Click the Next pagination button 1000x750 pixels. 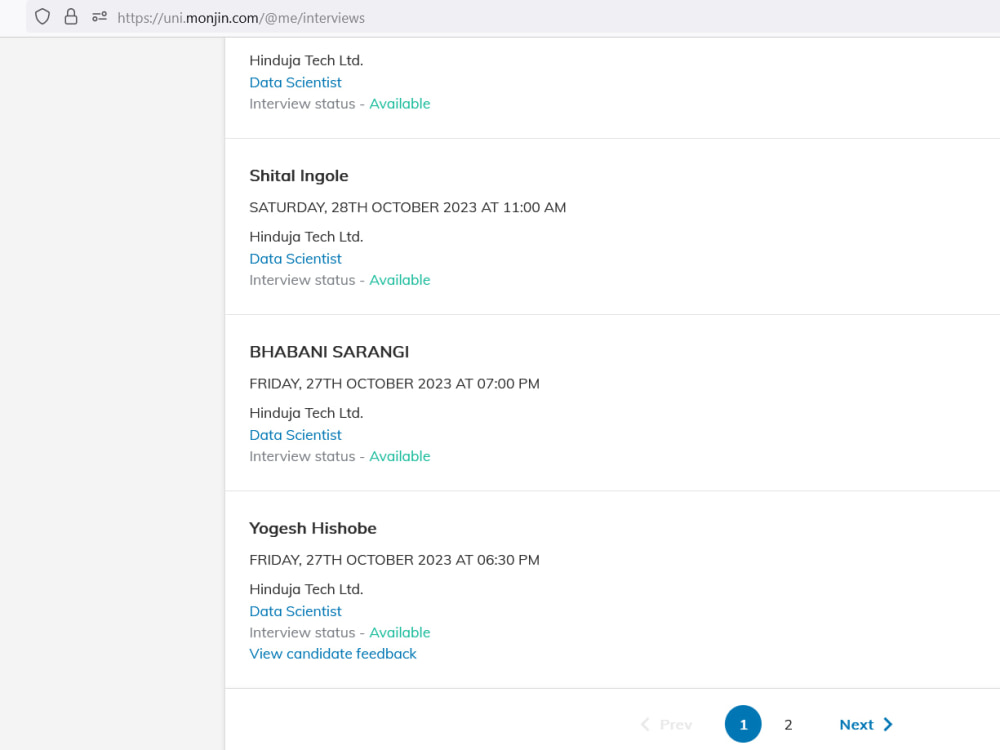click(866, 724)
